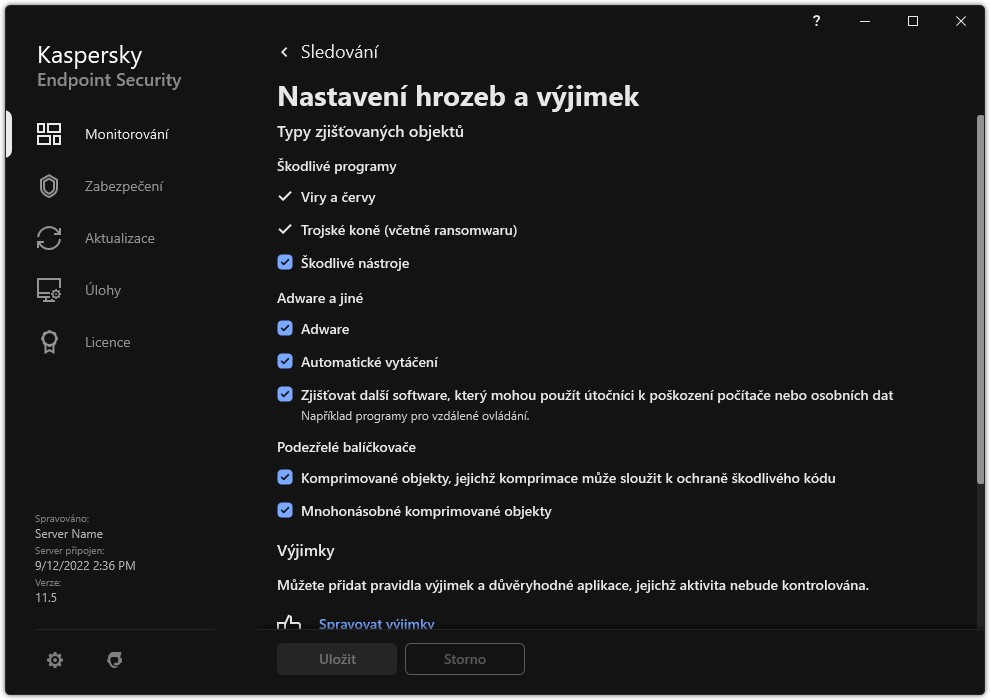Open application settings gear icon

[x=55, y=659]
